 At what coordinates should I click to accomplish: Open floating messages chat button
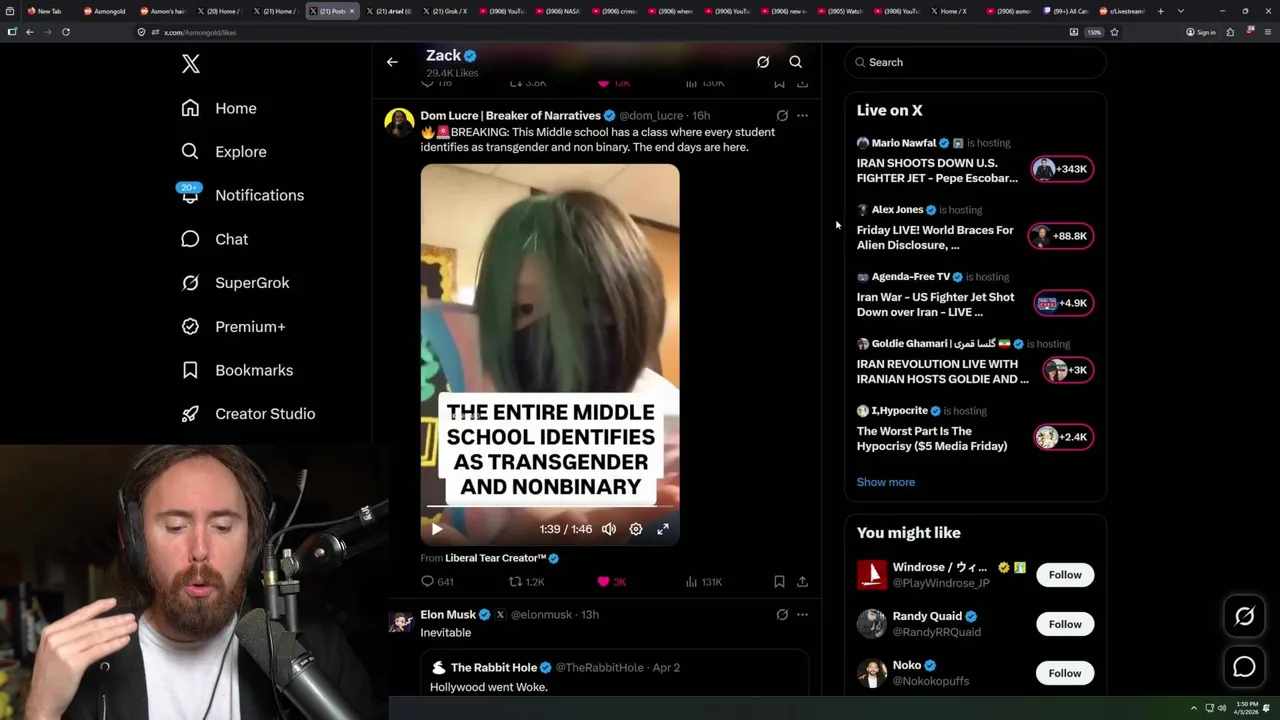point(1244,666)
